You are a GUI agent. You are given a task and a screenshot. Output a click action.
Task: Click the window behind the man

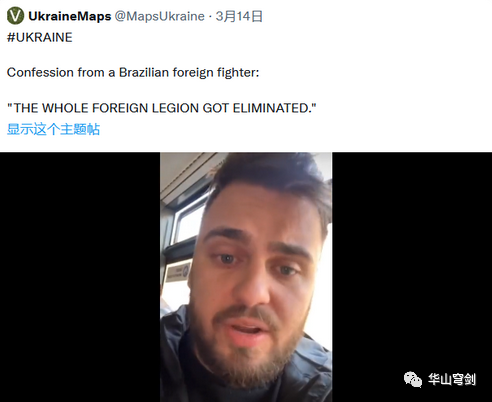tap(187, 222)
